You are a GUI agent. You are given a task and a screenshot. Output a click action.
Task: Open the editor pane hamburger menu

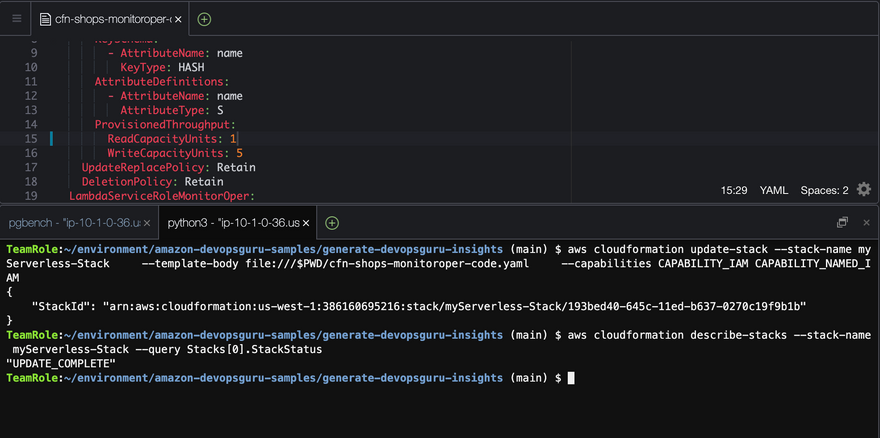click(x=17, y=19)
